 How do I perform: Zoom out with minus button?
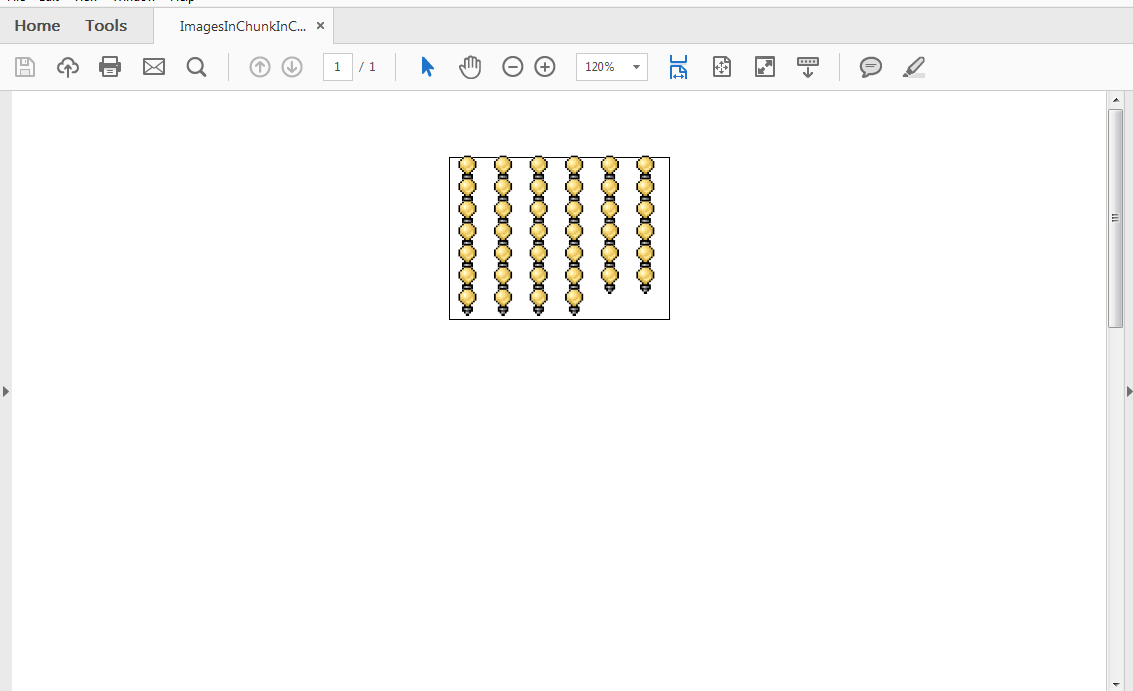(x=512, y=67)
